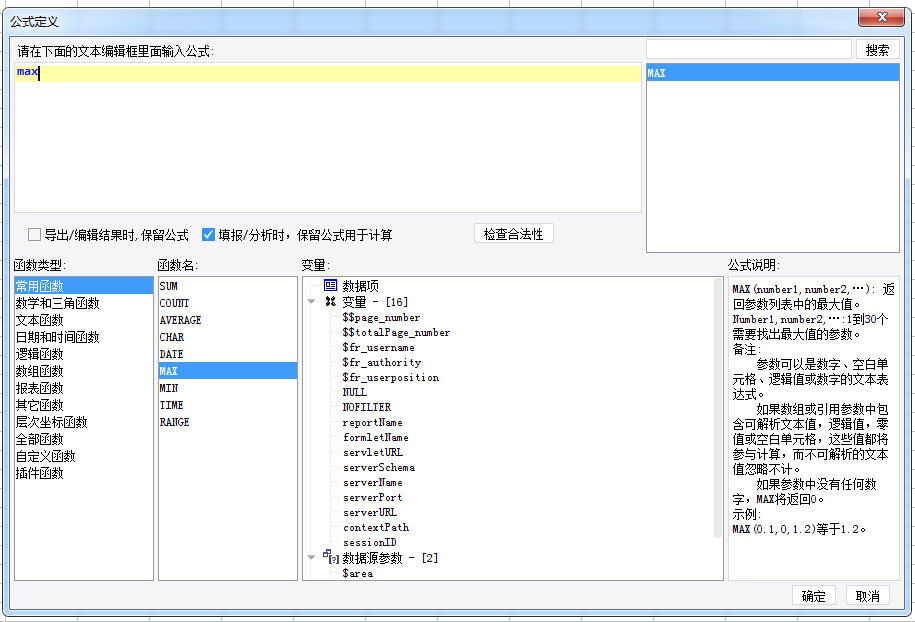The width and height of the screenshot is (915, 622).
Task: Choose CHAR in the function name list
Action: [x=228, y=337]
